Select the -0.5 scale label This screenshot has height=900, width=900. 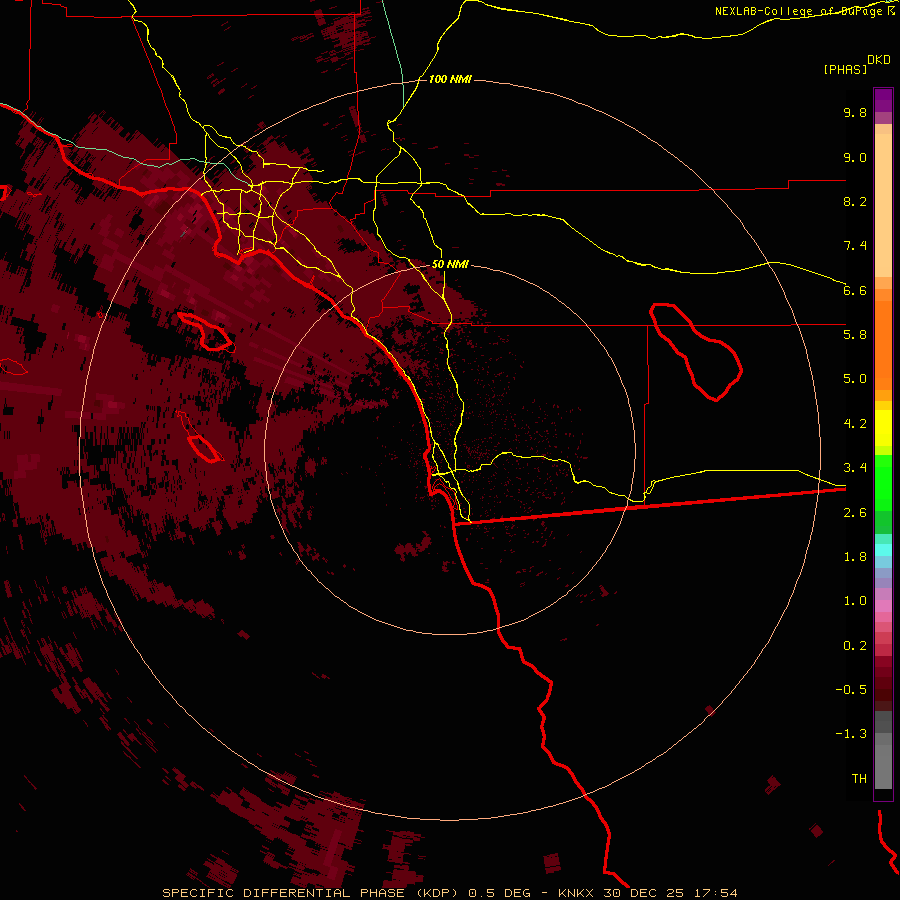[x=851, y=690]
